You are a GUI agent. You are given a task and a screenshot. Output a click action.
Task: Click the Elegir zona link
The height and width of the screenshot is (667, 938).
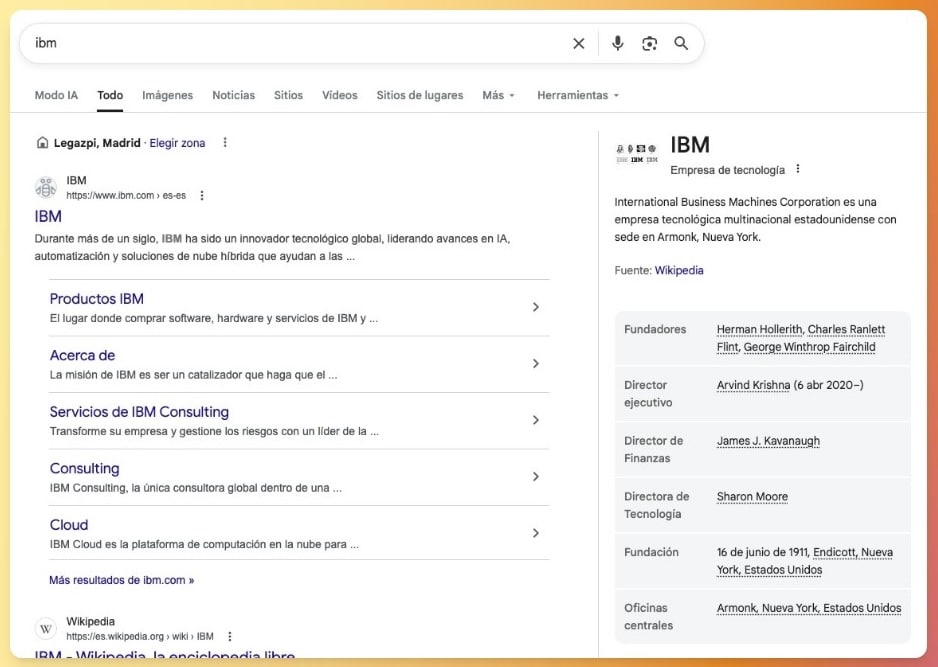click(177, 143)
